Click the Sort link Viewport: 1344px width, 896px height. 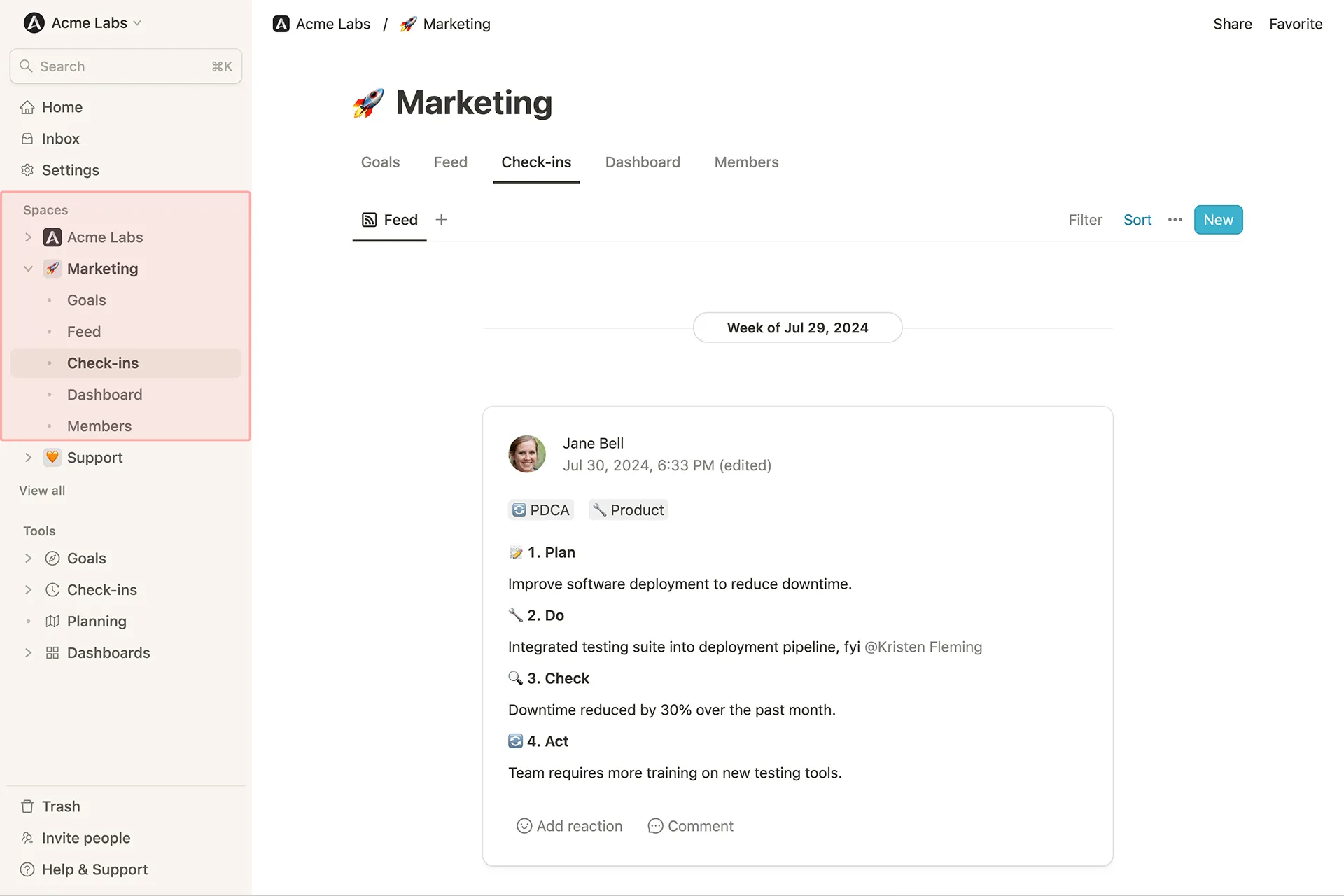coord(1137,220)
